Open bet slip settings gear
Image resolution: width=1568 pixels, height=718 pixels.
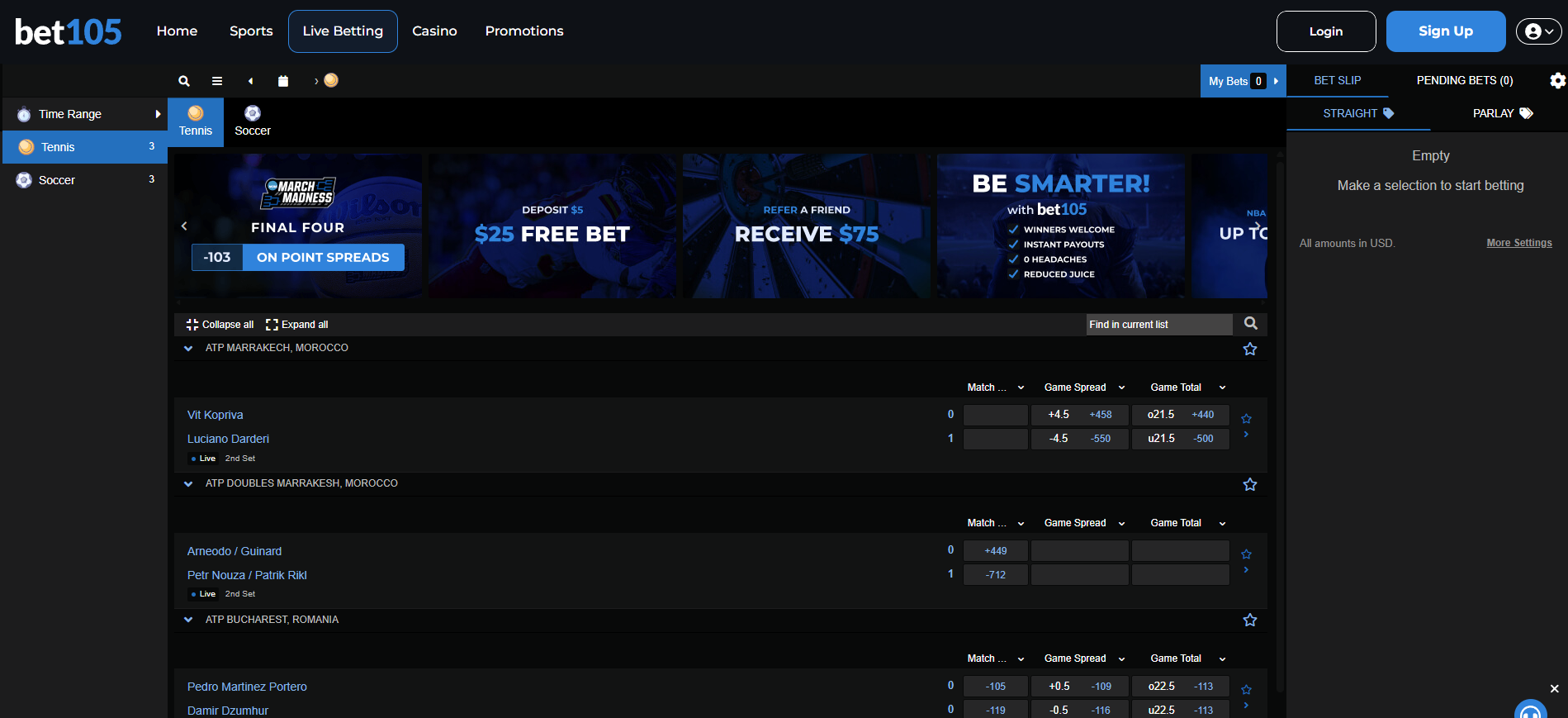(x=1557, y=80)
